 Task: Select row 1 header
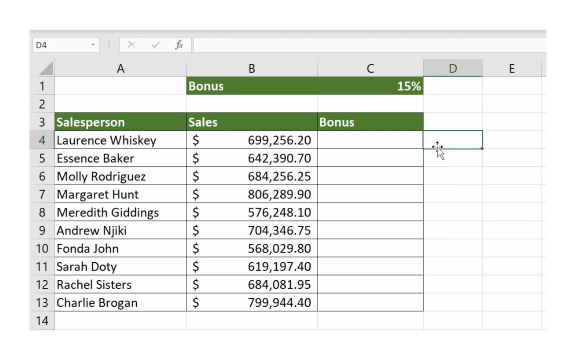tap(42, 86)
